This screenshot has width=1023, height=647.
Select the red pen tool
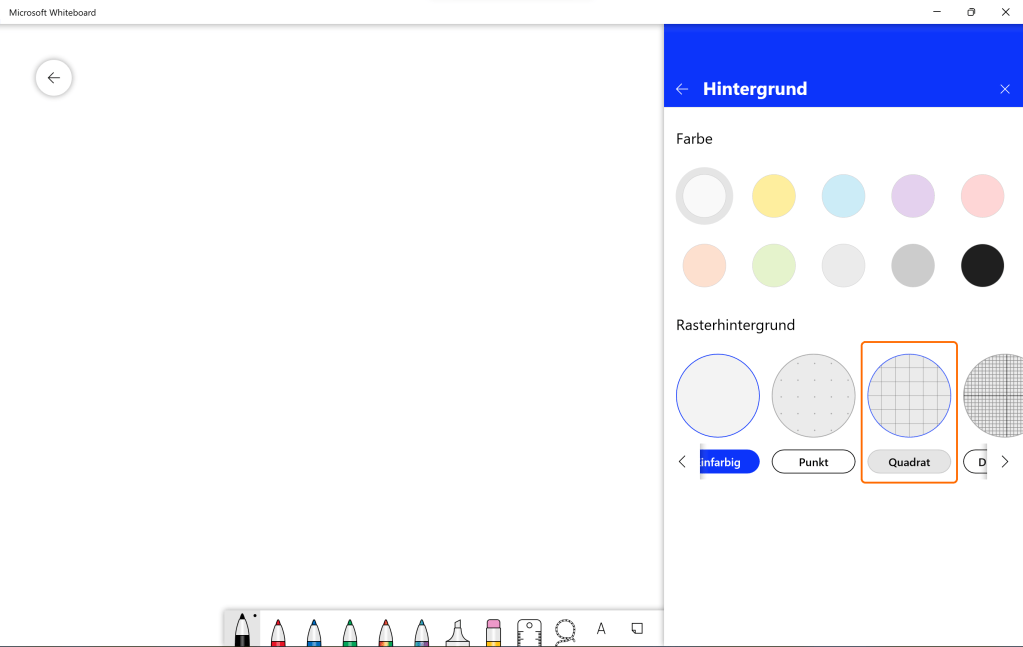pyautogui.click(x=278, y=632)
